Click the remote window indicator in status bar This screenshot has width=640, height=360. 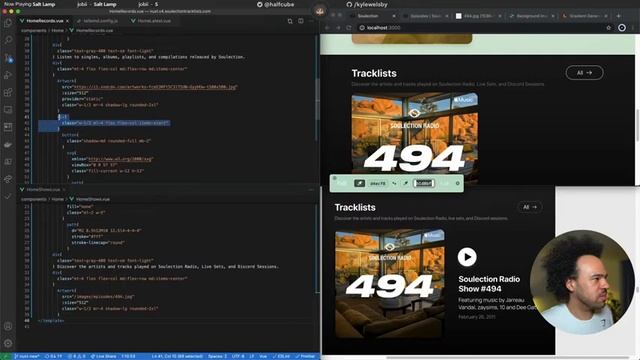click(x=5, y=356)
